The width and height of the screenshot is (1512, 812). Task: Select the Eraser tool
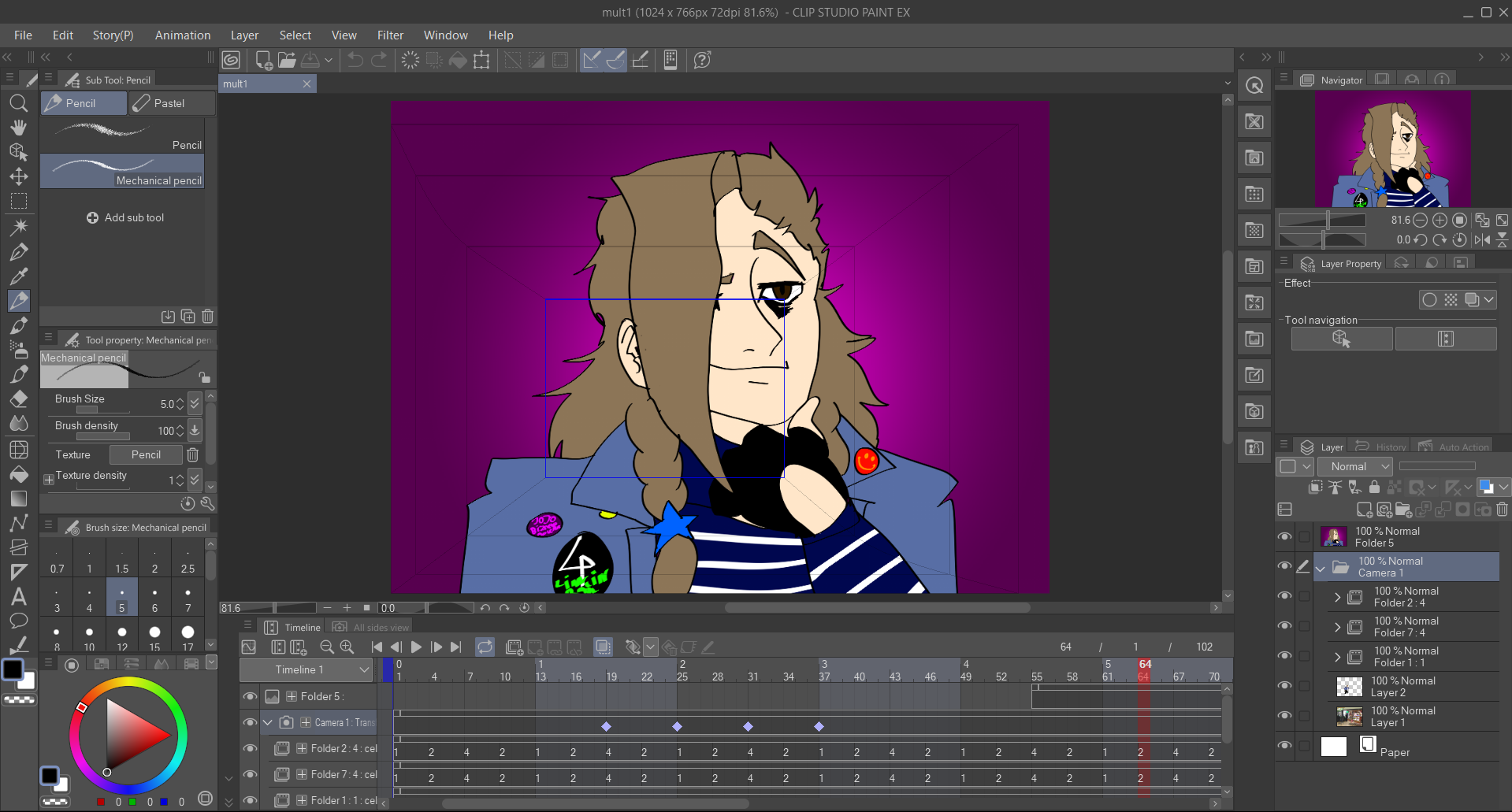tap(19, 399)
